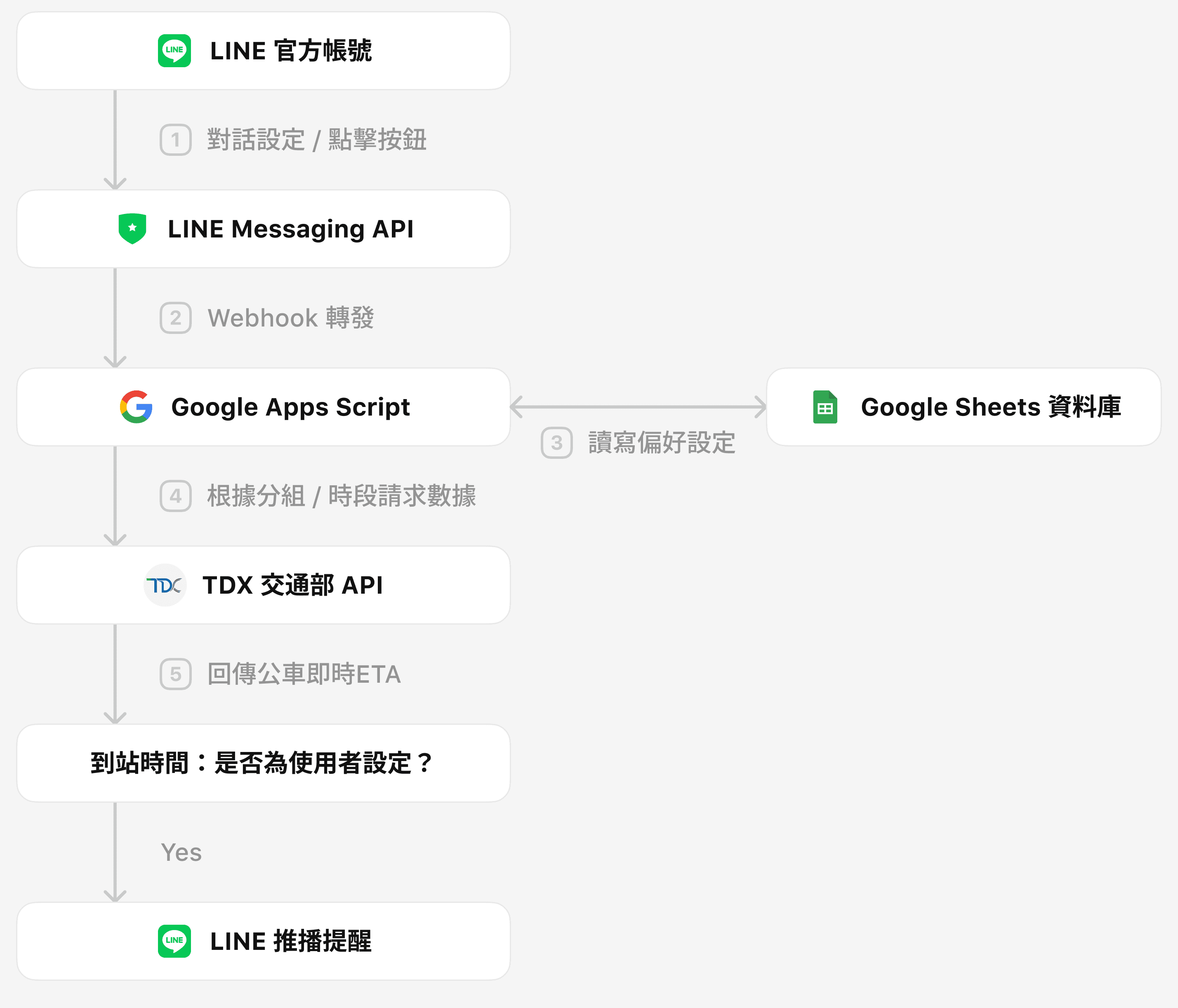The image size is (1178, 1008).
Task: Click the 回傳公車即時ETA step label
Action: (x=304, y=674)
